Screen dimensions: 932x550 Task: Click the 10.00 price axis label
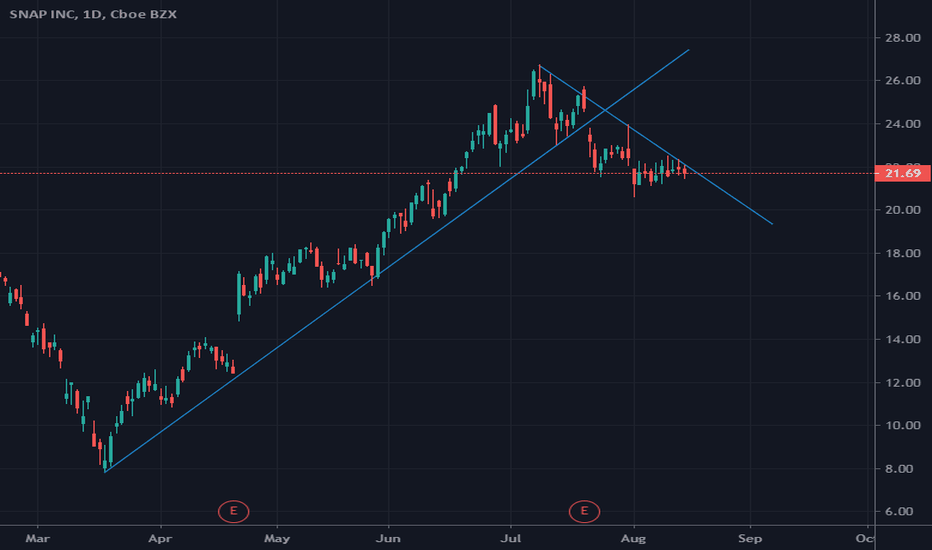tap(902, 426)
